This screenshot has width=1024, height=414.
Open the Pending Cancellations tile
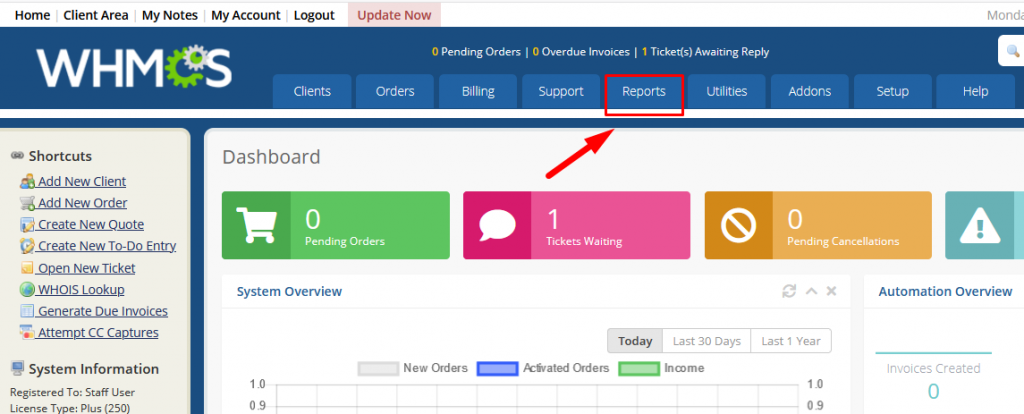tap(818, 225)
